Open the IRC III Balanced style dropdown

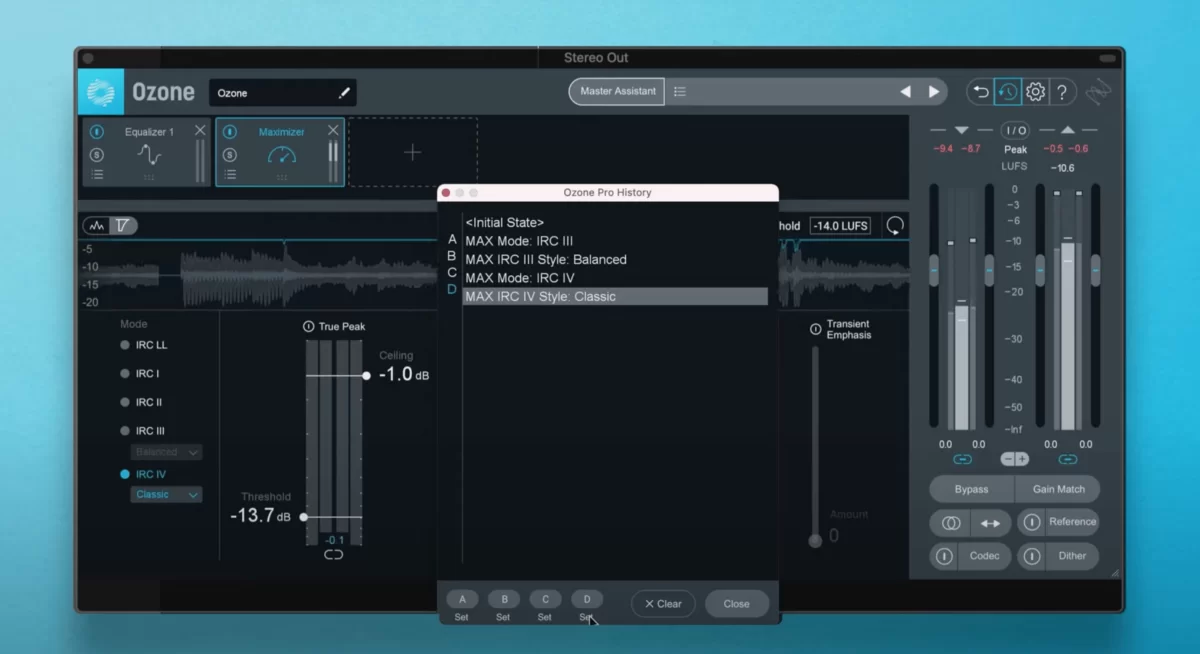[x=166, y=452]
